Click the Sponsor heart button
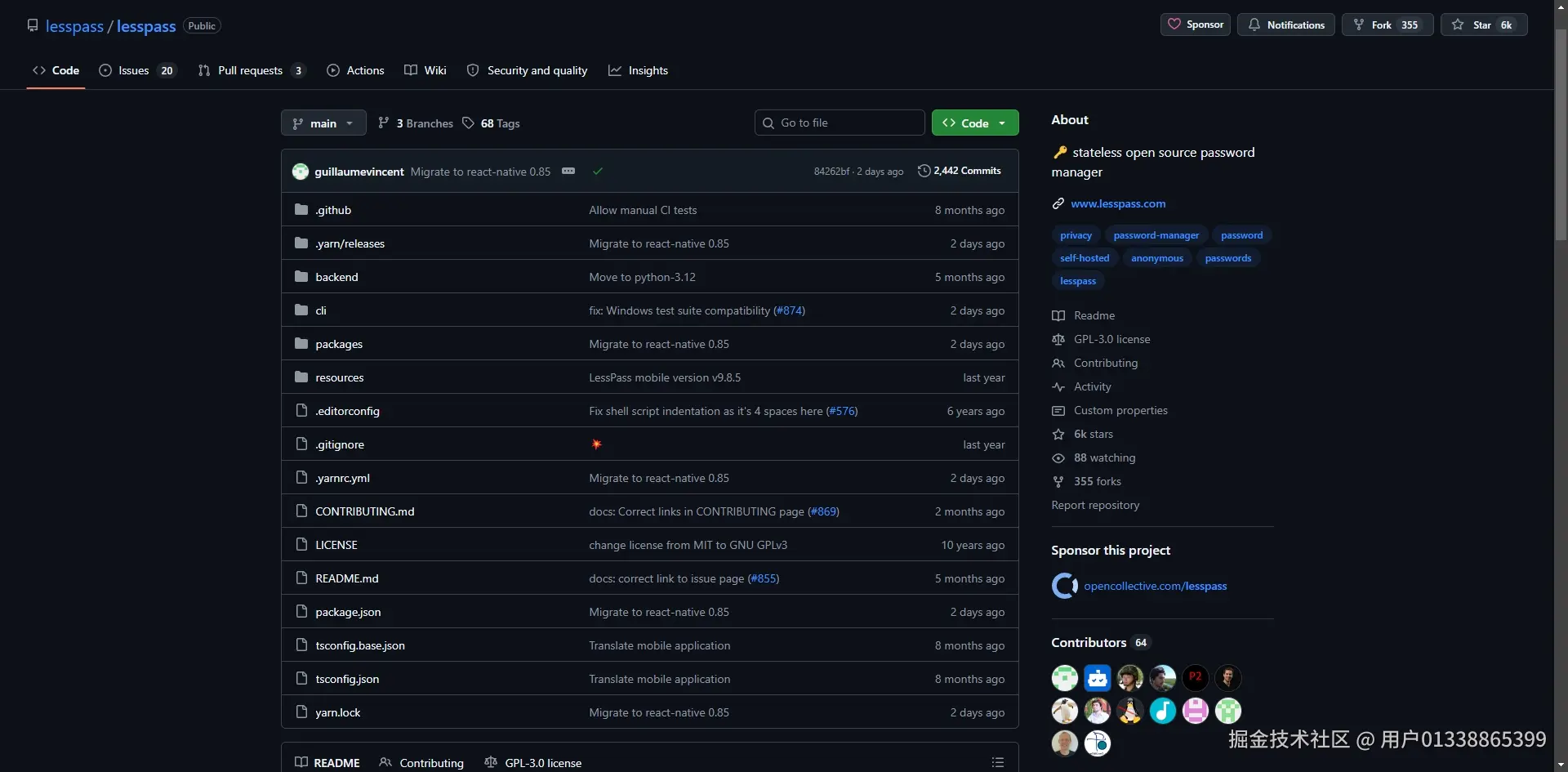Viewport: 1568px width, 772px height. click(1196, 25)
